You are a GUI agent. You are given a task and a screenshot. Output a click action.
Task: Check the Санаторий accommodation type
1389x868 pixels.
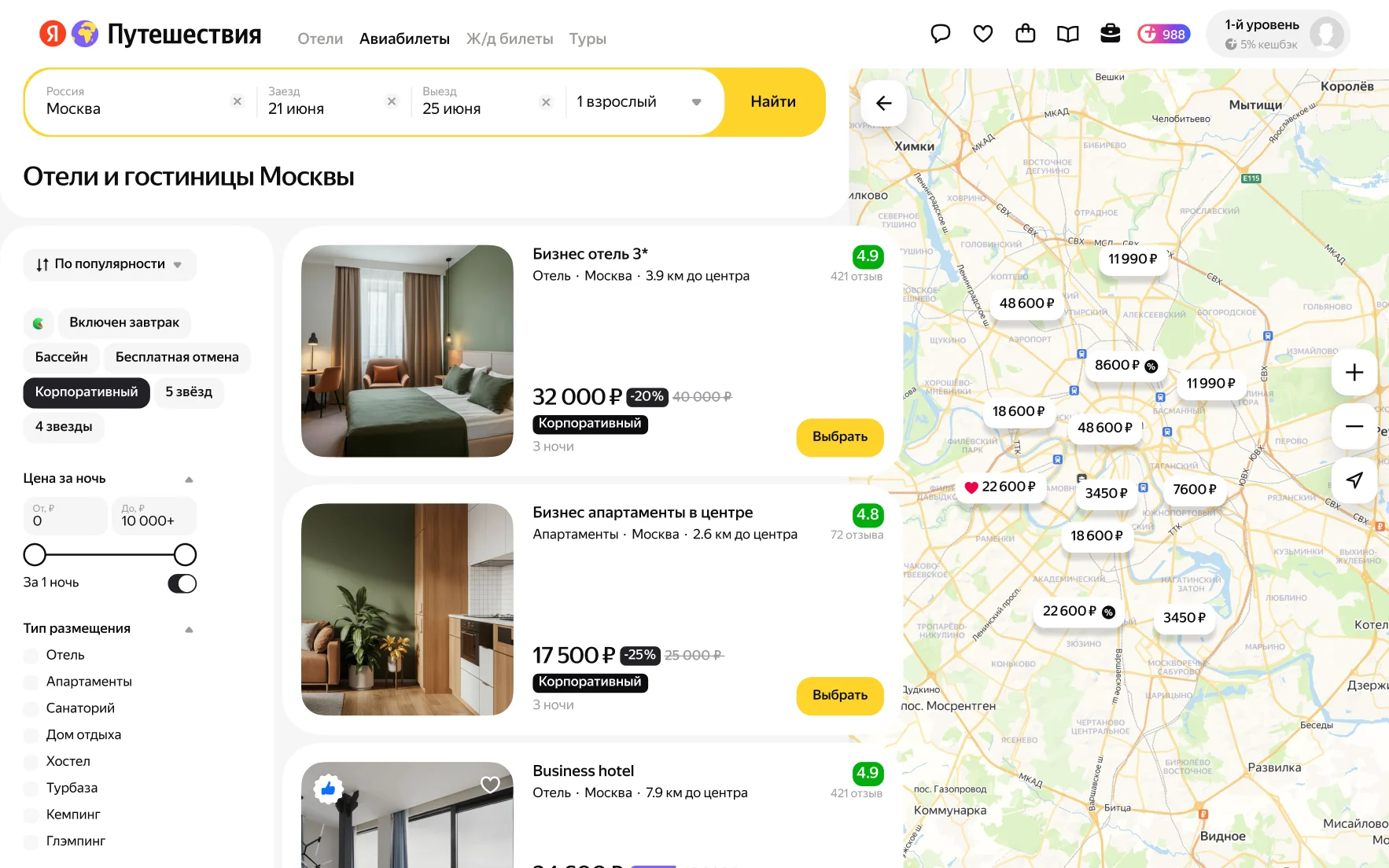tap(31, 709)
